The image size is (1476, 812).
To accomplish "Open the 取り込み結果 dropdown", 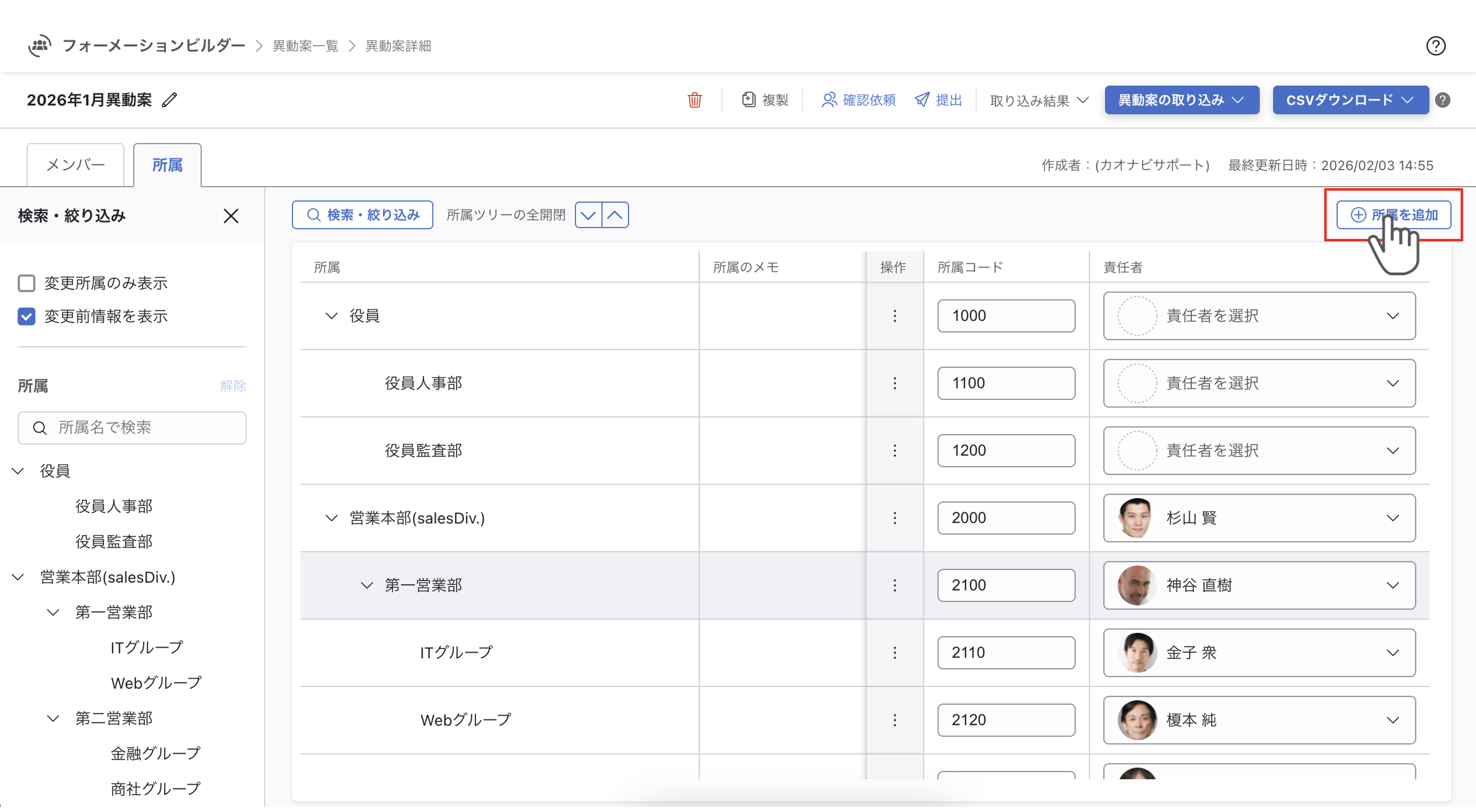I will pos(1038,101).
